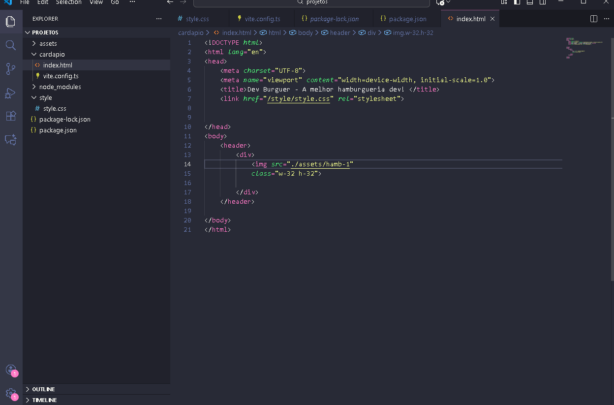Viewport: 614px width, 405px height.
Task: Open the Accounts icon in activity bar
Action: [x=11, y=371]
